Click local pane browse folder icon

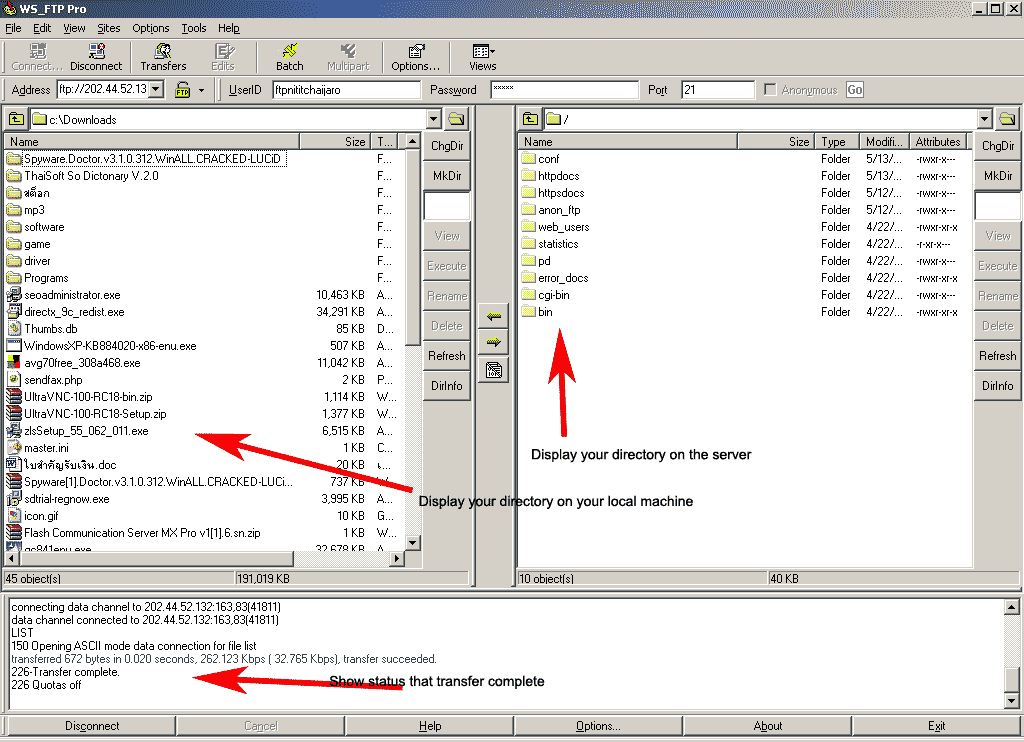coord(456,119)
